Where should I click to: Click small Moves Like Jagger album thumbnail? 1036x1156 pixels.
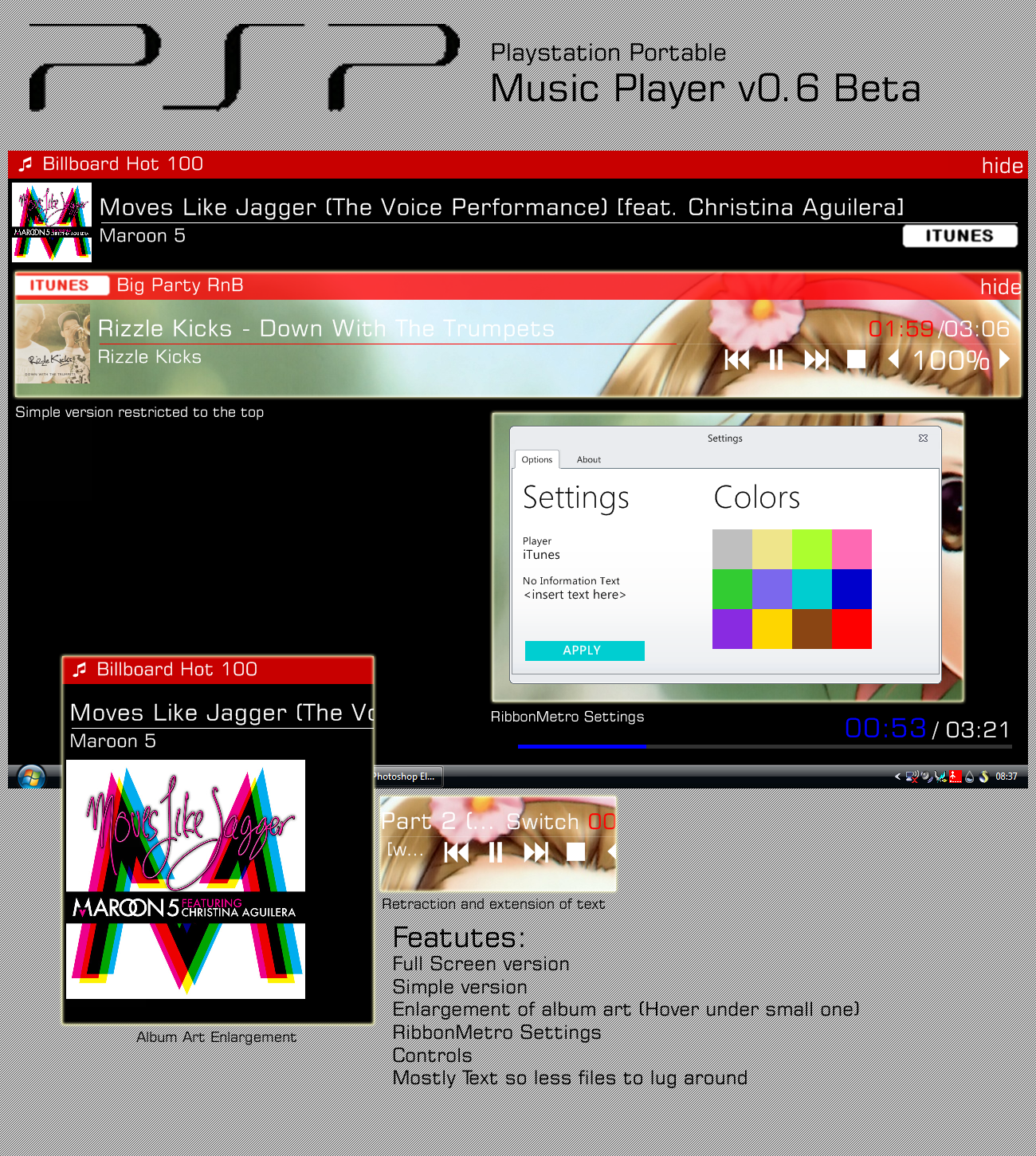[x=52, y=222]
